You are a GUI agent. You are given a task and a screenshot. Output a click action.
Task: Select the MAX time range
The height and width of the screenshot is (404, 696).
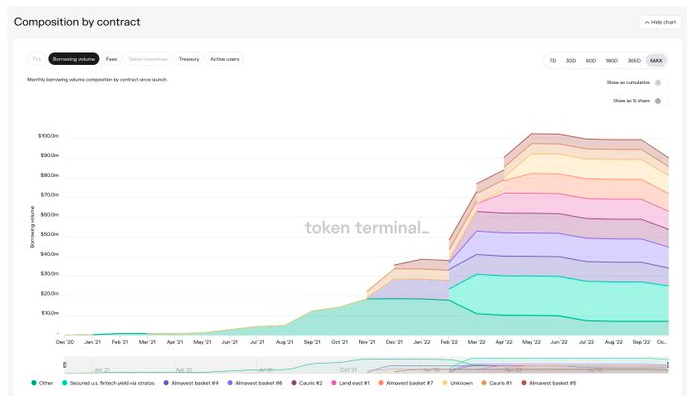(656, 61)
